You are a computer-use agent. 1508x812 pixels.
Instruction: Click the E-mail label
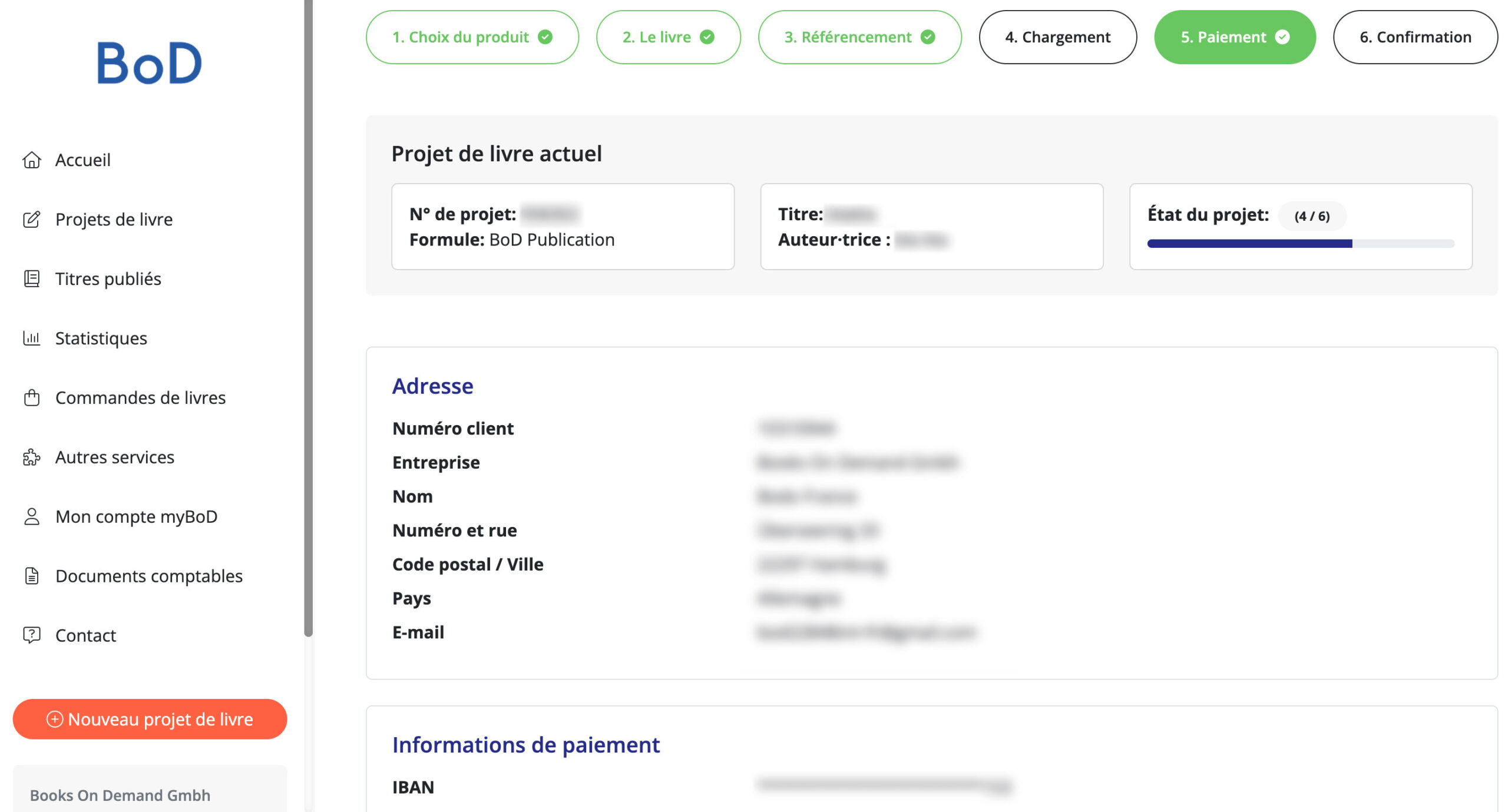tap(418, 632)
